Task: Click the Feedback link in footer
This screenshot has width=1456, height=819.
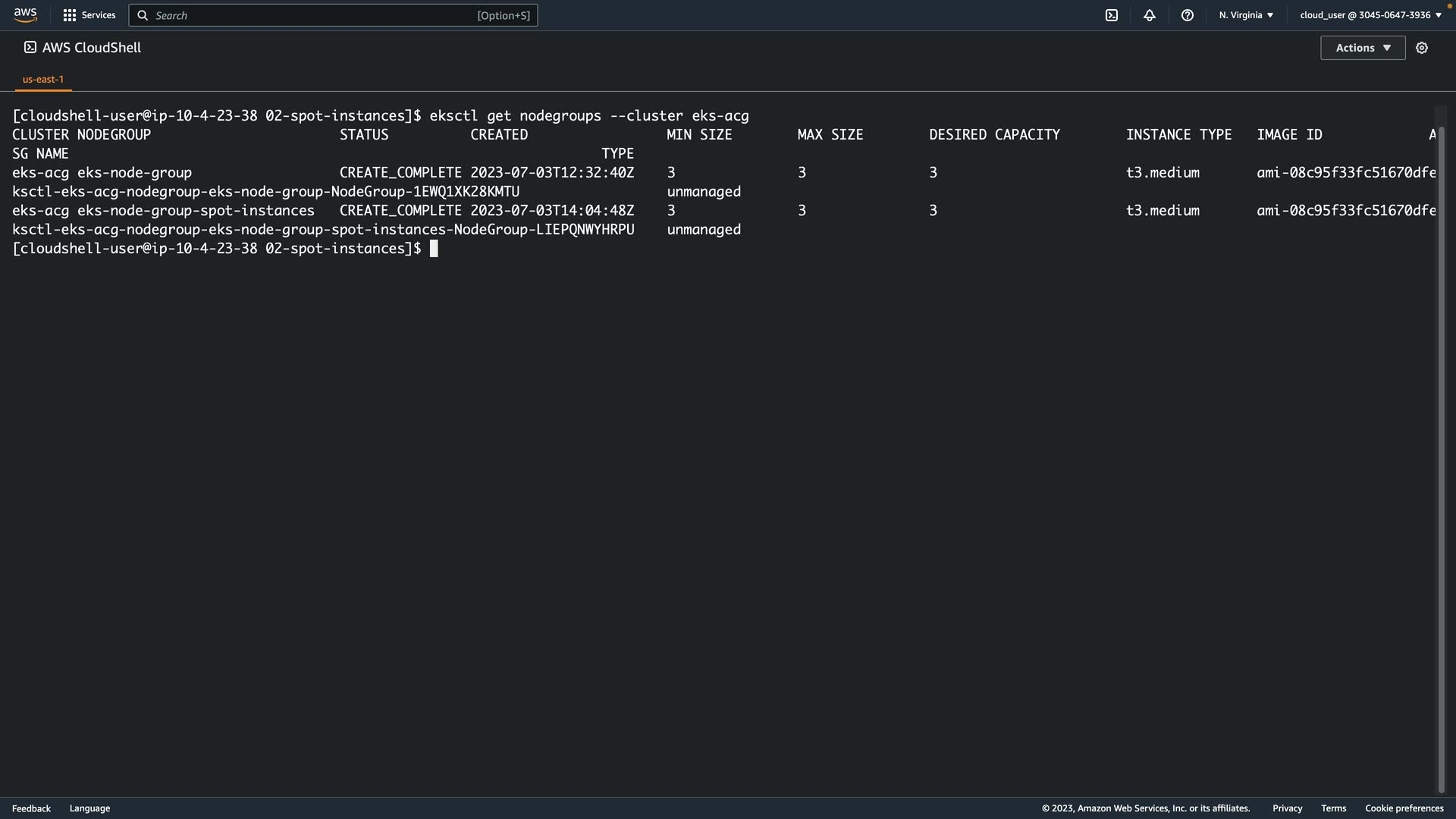Action: click(x=31, y=808)
